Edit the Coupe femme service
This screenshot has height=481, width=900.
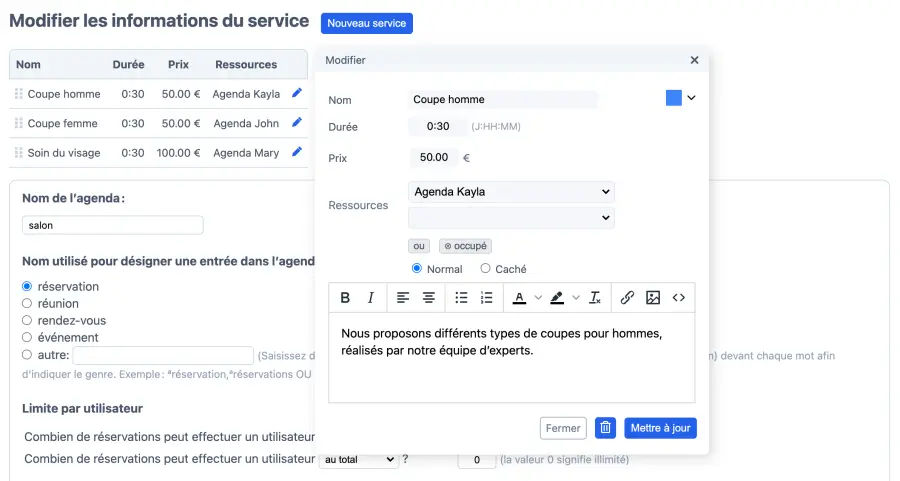(296, 123)
